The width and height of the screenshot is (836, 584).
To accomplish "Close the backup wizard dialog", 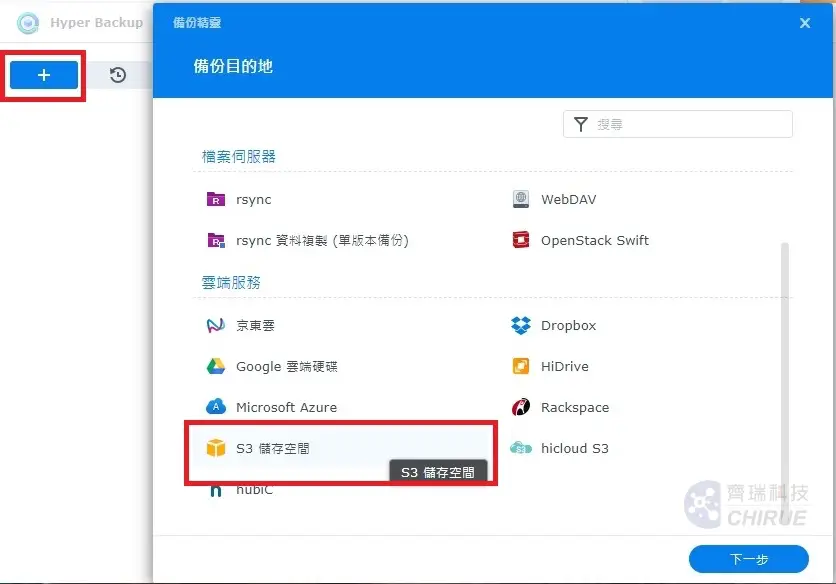I will tap(805, 23).
